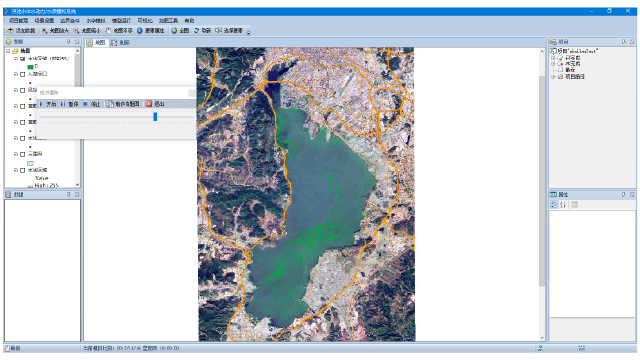This screenshot has width=640, height=360.
Task: Activate the hand pan map tool
Action: point(108,31)
